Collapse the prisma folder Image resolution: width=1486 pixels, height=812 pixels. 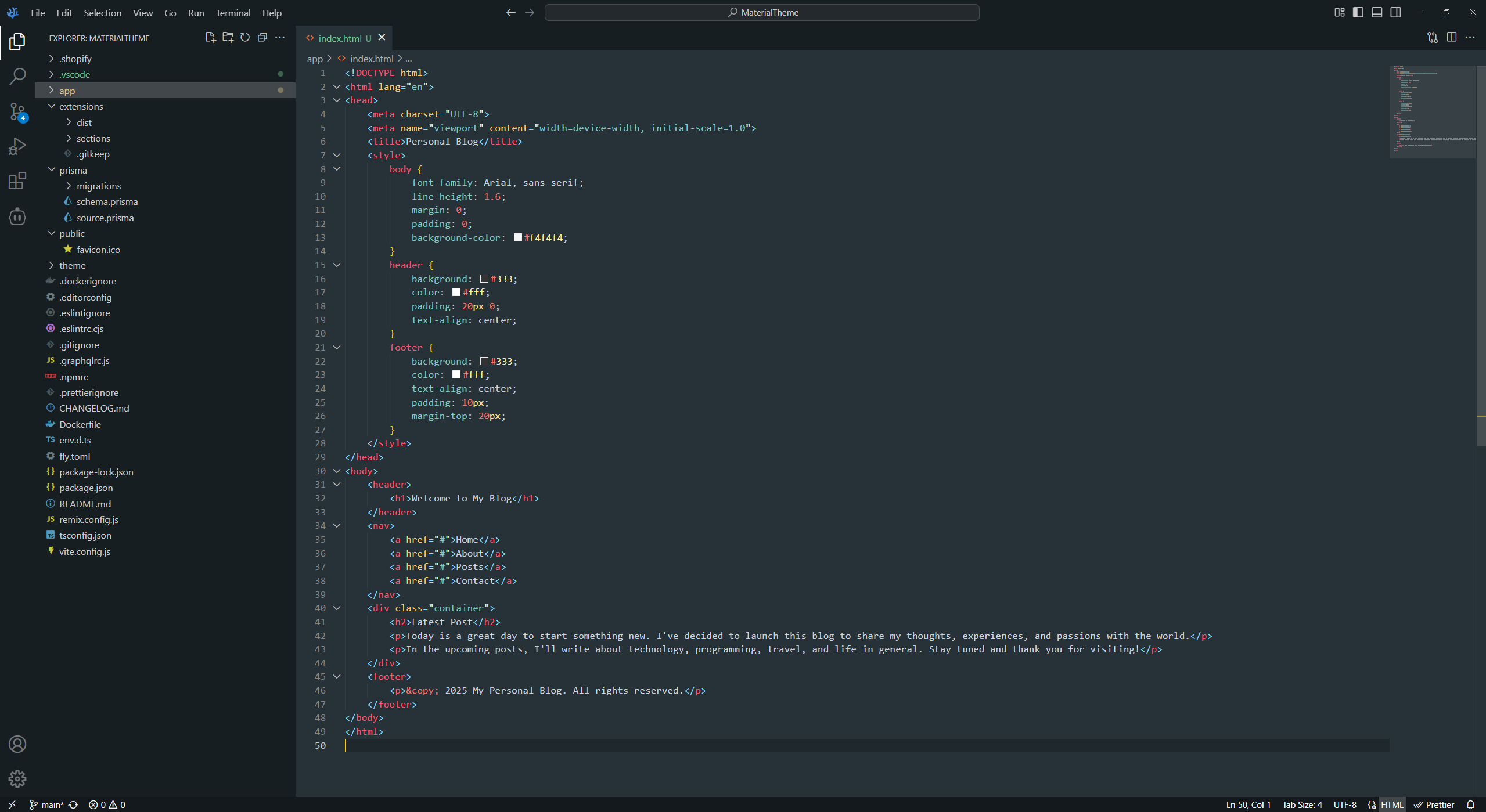click(x=73, y=170)
